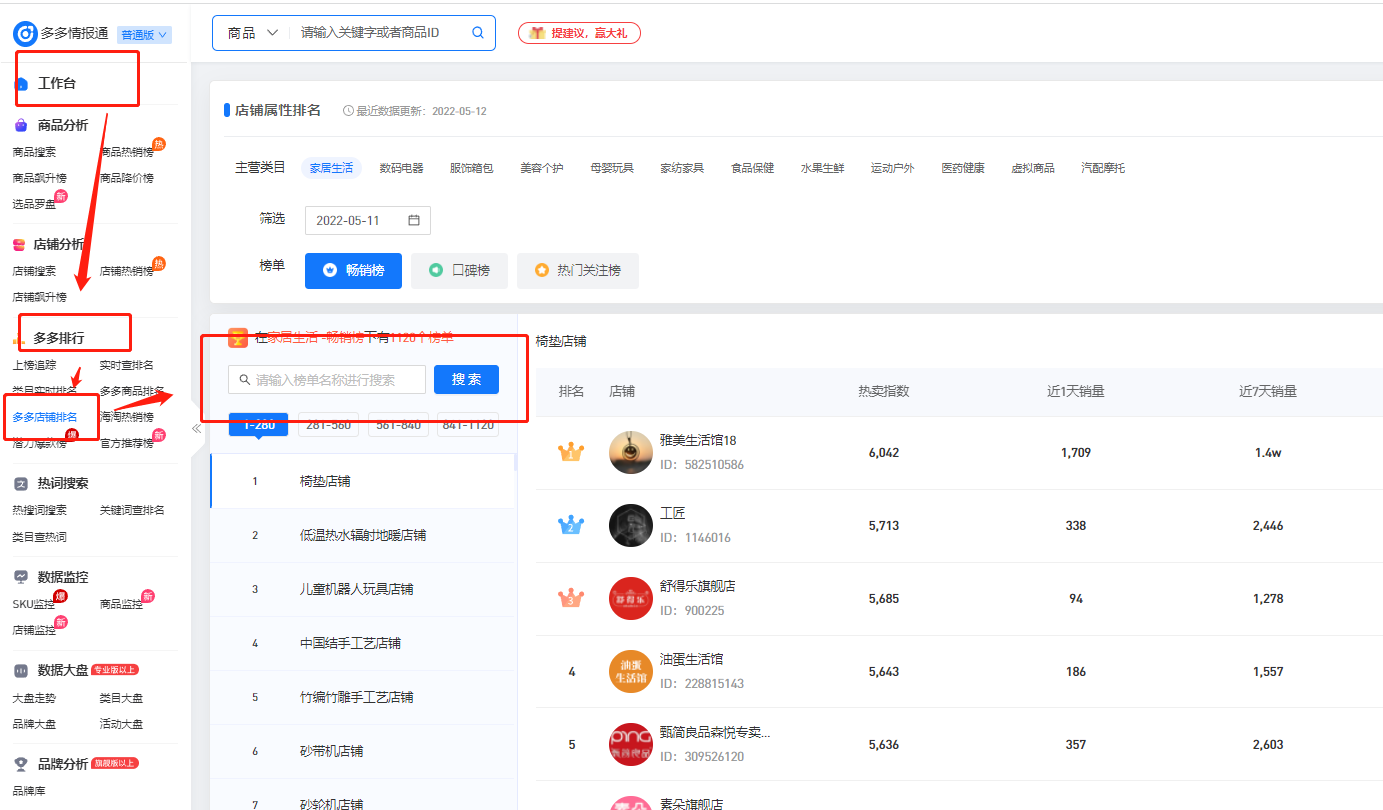Select the 家居生活 category tab

coord(331,168)
